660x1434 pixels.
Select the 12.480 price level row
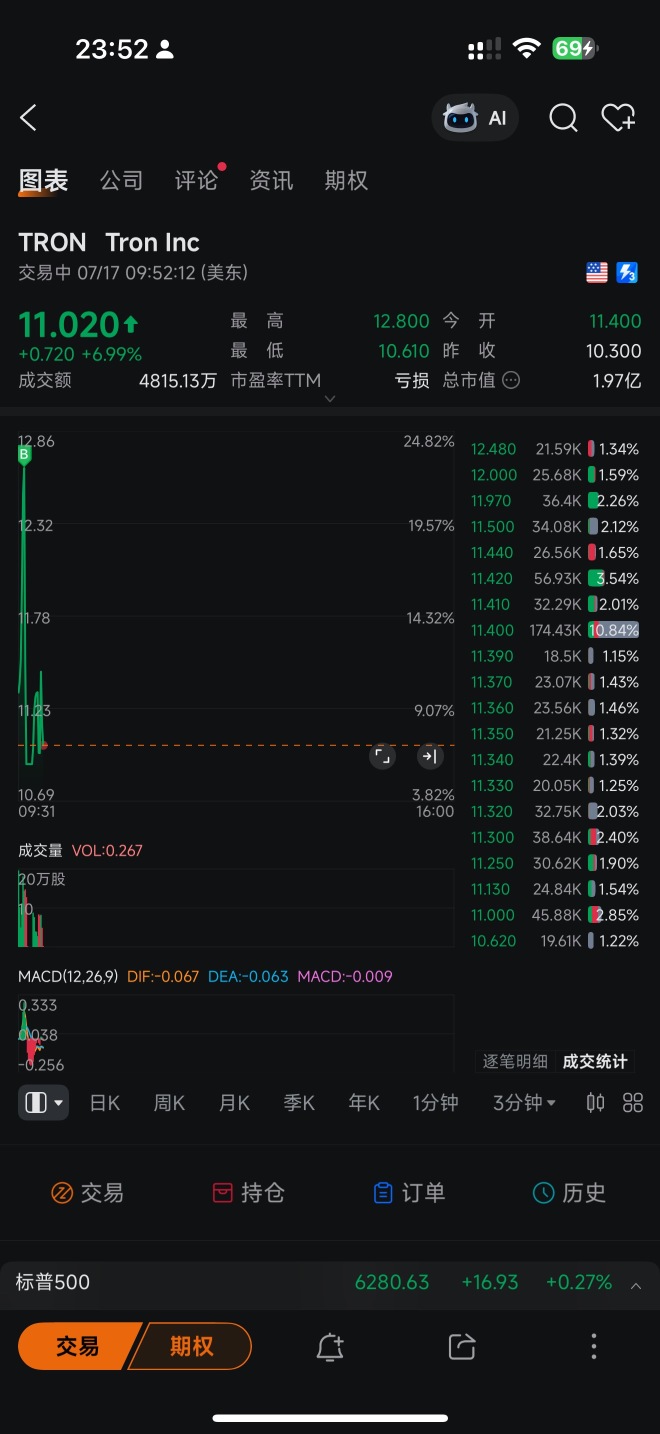point(555,449)
